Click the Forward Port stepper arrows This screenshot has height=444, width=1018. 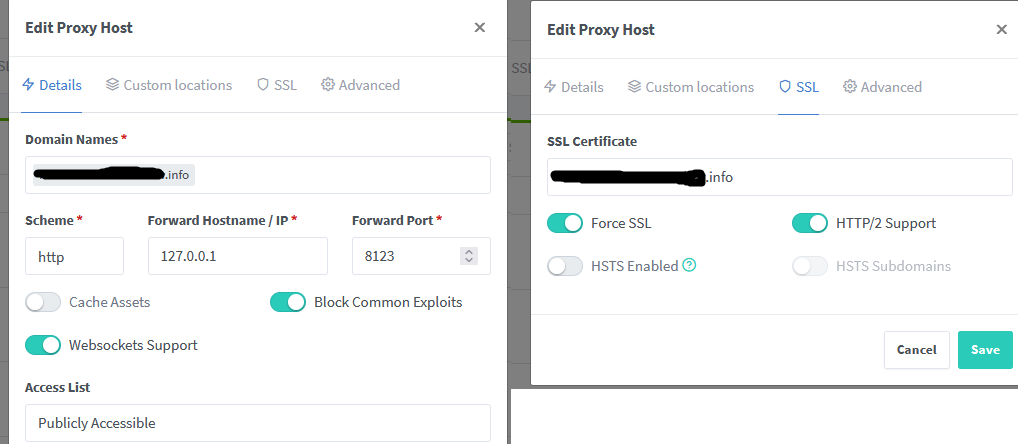pyautogui.click(x=468, y=256)
